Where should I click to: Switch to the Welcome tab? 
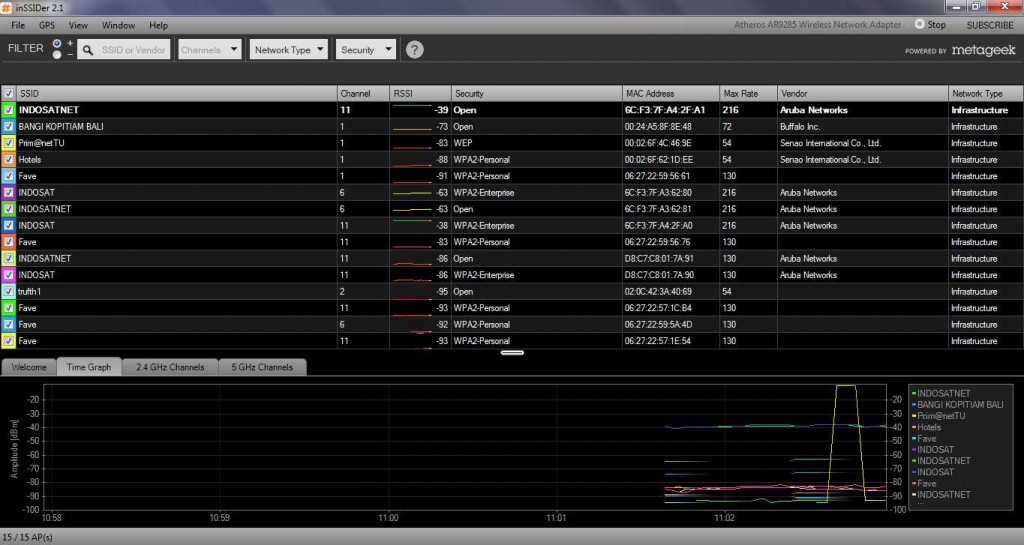[x=29, y=367]
